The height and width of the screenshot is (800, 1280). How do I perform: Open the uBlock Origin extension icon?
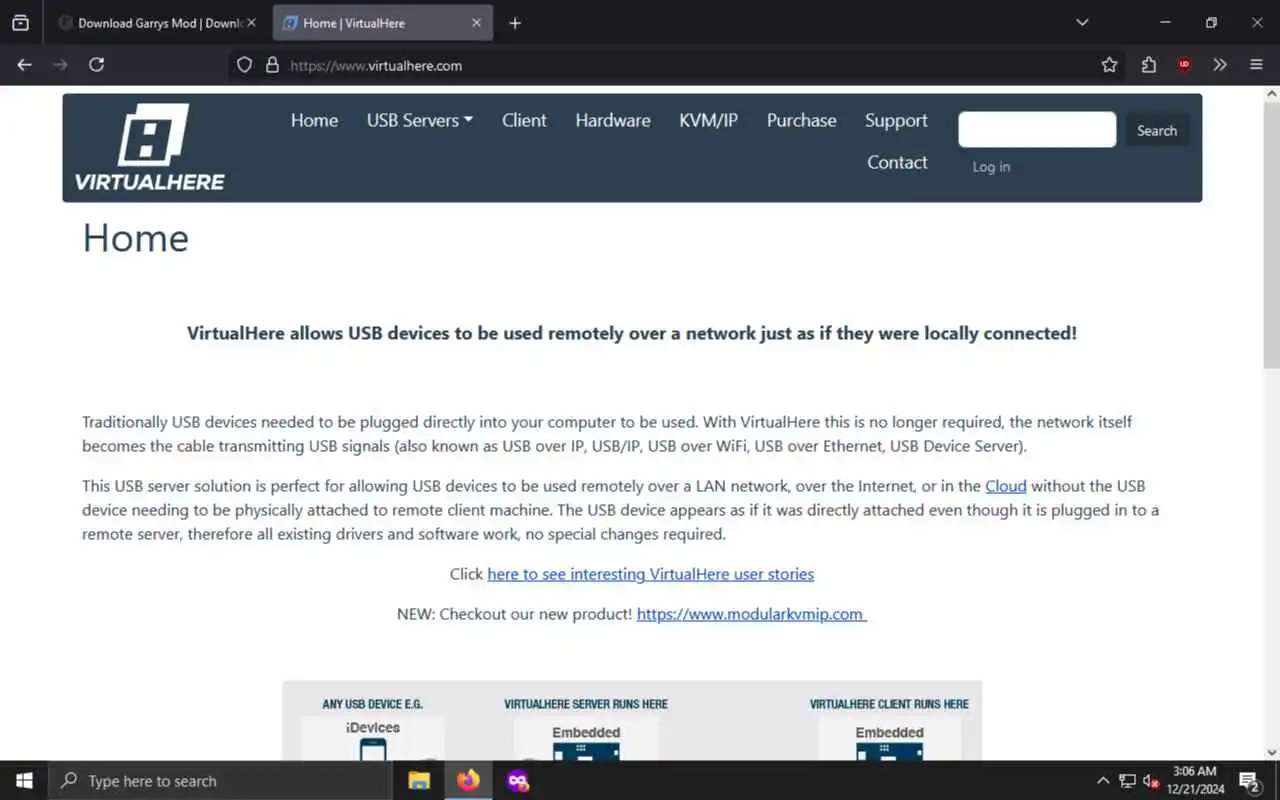(1184, 65)
